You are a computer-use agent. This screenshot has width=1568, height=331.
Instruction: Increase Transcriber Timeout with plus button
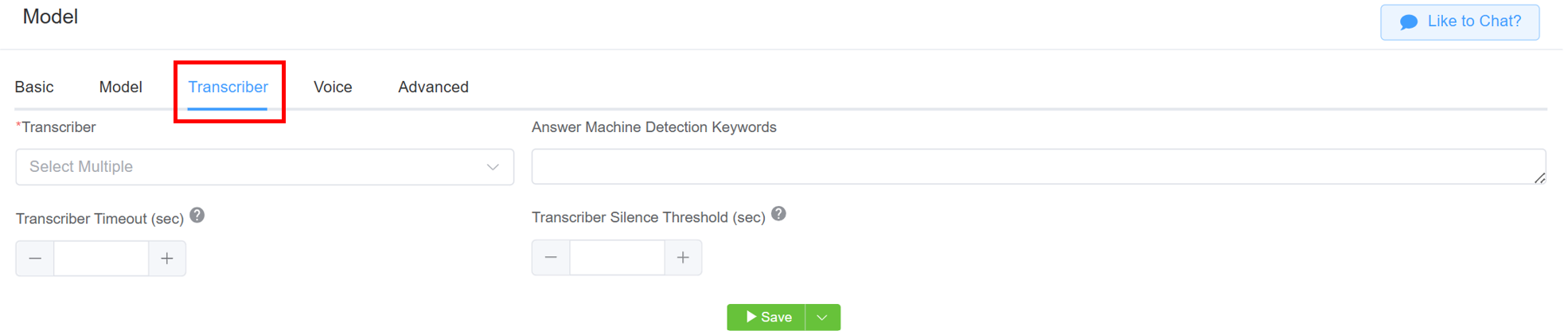(x=167, y=259)
